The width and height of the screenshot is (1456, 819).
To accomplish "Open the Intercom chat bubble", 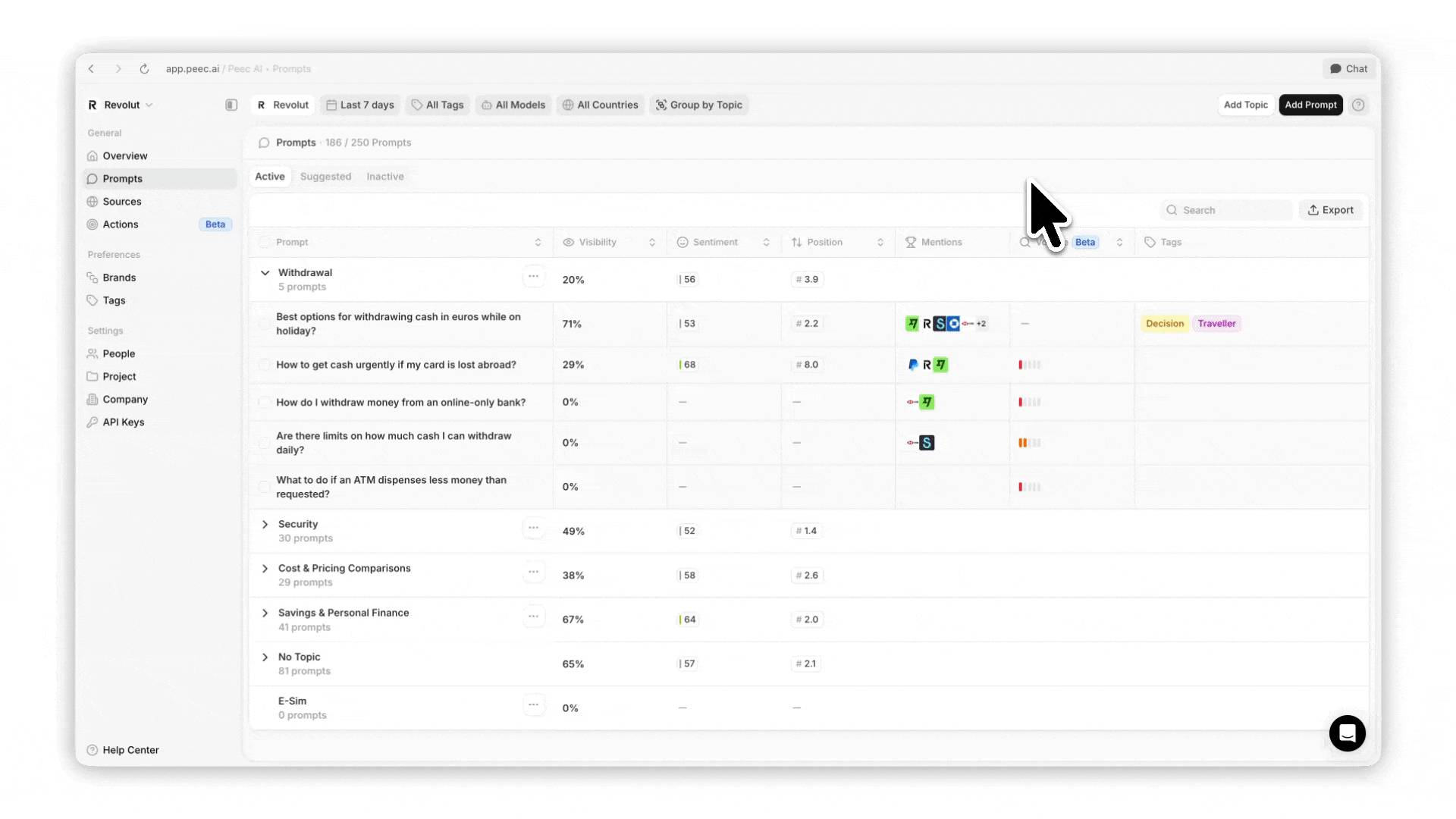I will [1347, 733].
